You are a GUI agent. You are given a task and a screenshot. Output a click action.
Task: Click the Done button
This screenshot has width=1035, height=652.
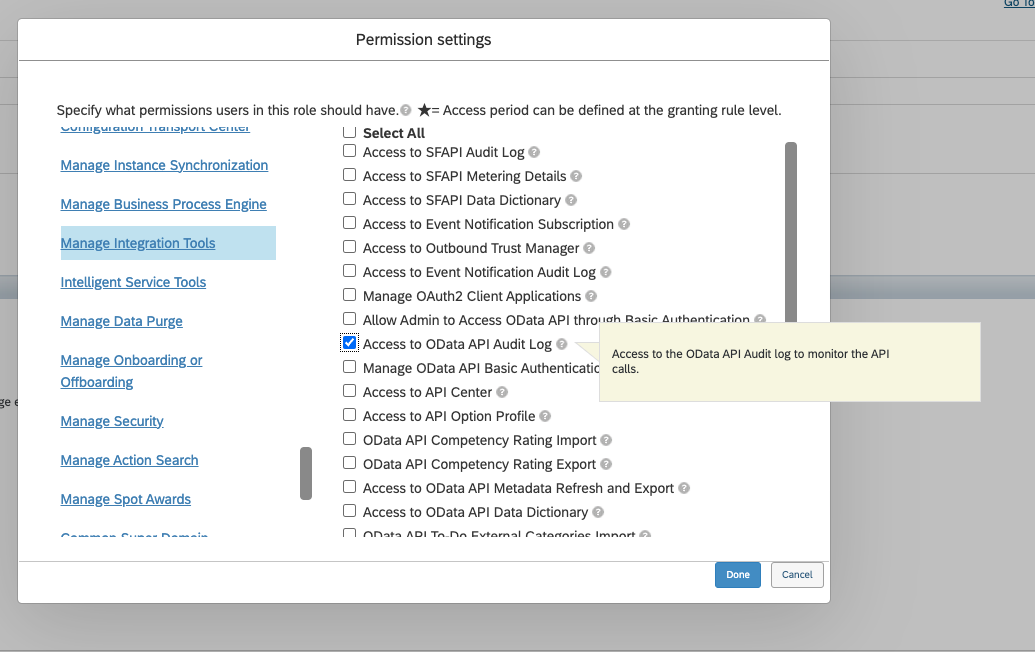738,575
